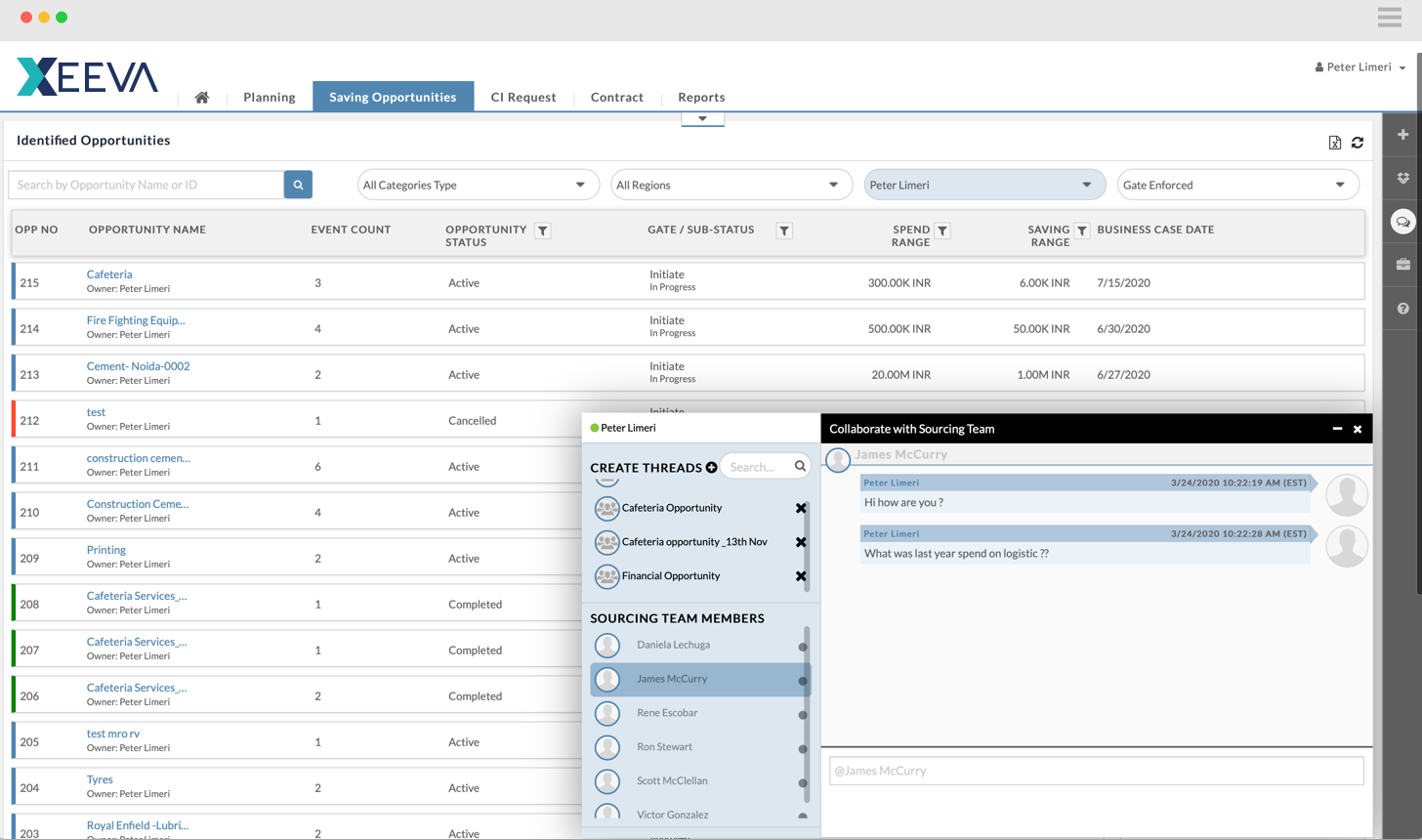1422x840 pixels.
Task: Filter by Saving Range column
Action: tap(1082, 231)
